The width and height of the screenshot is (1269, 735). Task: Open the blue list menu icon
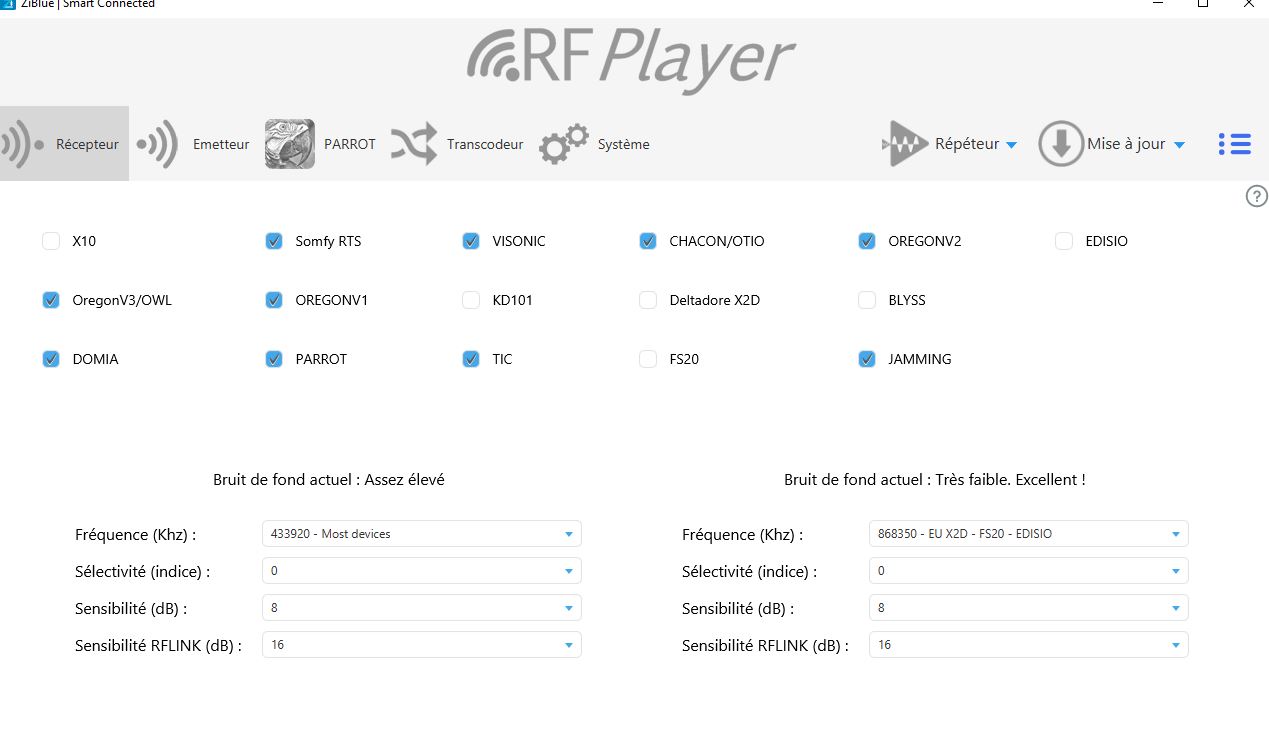click(1235, 144)
